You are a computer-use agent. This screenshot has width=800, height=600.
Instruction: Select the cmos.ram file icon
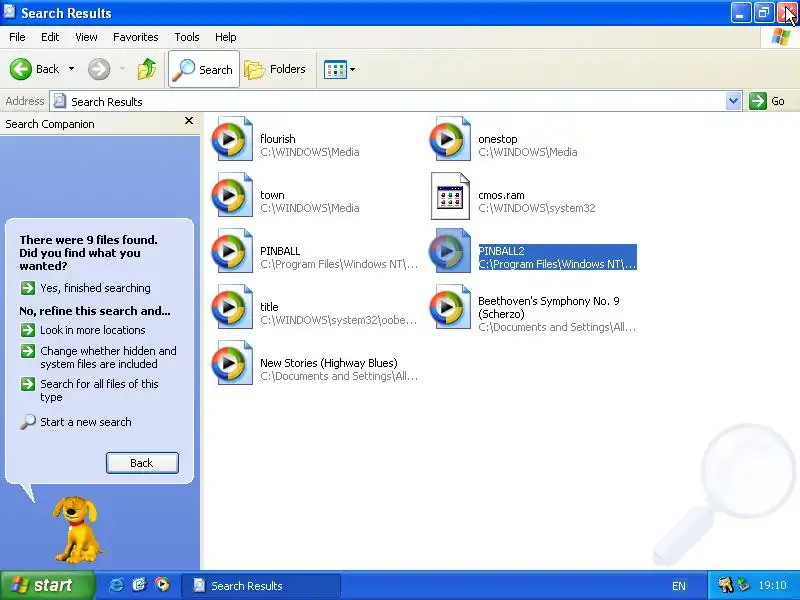pyautogui.click(x=449, y=196)
